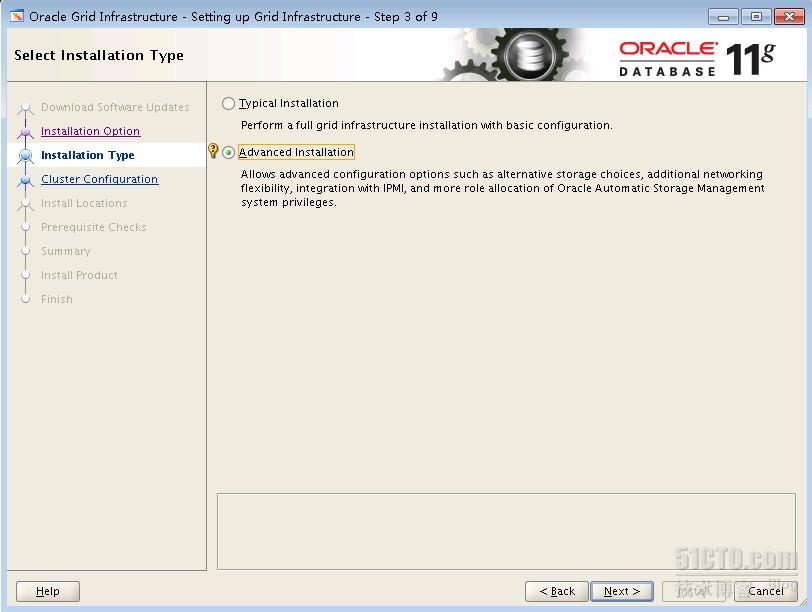This screenshot has width=812, height=612.
Task: Select the Advanced Installation radio button
Action: pyautogui.click(x=228, y=153)
